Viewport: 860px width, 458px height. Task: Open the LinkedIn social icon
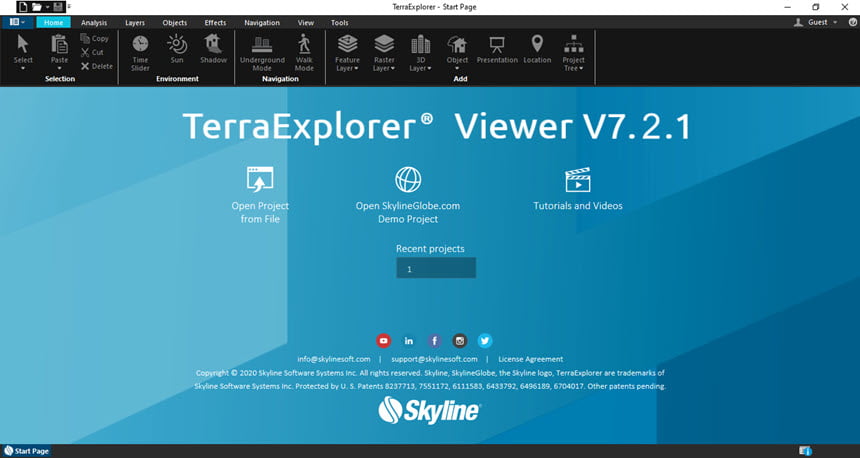pyautogui.click(x=409, y=341)
